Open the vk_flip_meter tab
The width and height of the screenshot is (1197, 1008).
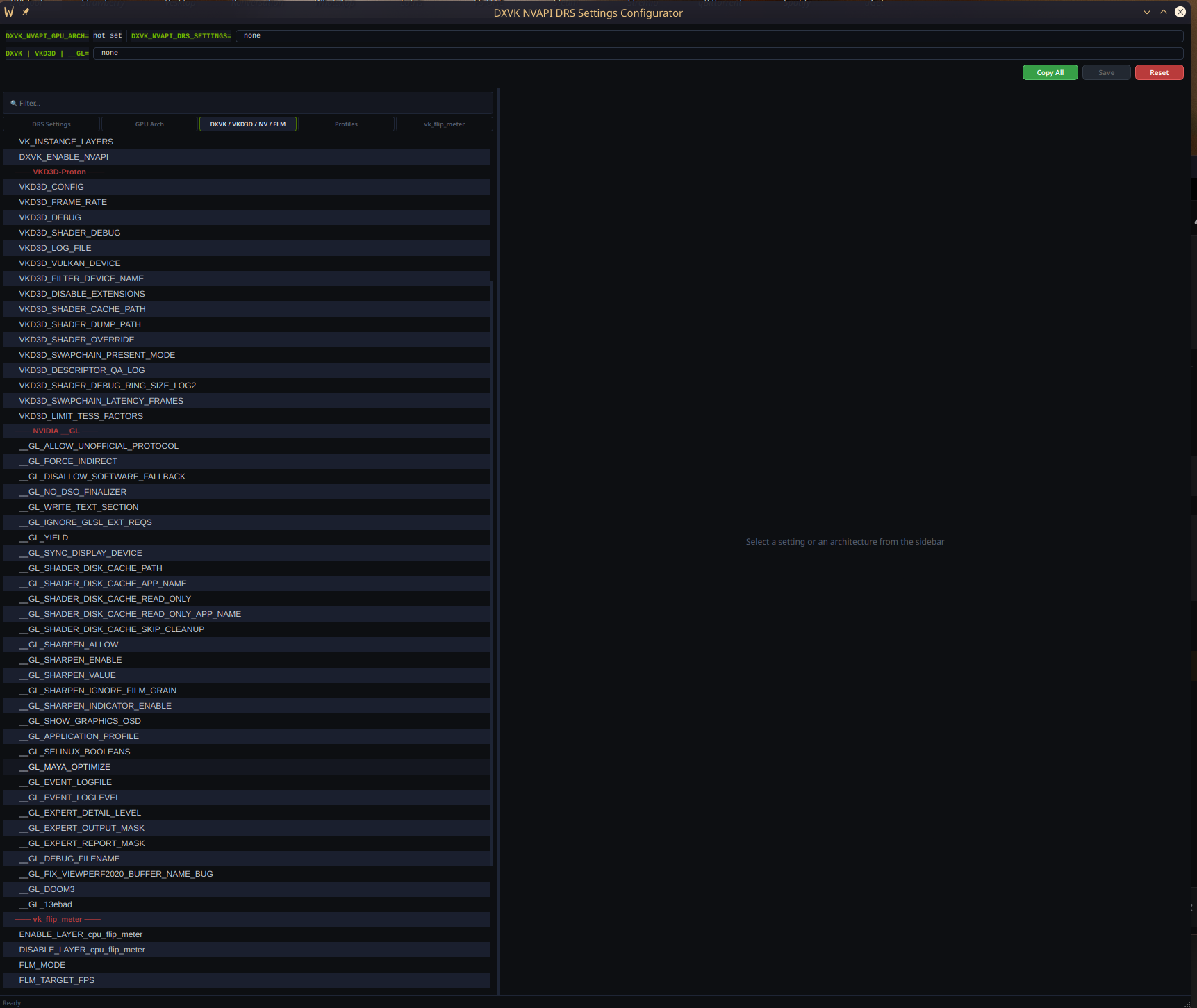pyautogui.click(x=444, y=124)
